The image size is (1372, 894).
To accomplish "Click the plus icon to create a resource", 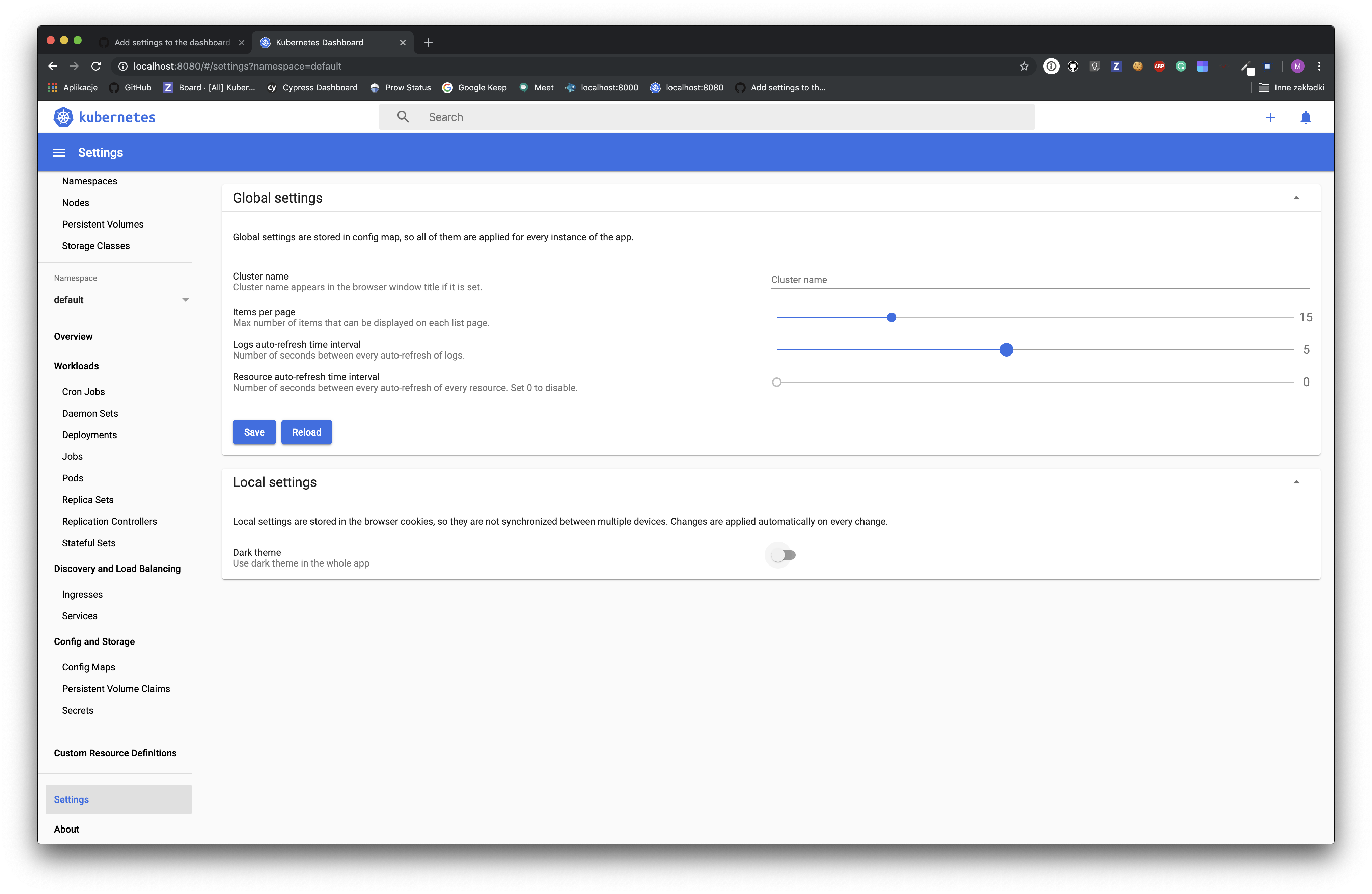I will pyautogui.click(x=1270, y=117).
